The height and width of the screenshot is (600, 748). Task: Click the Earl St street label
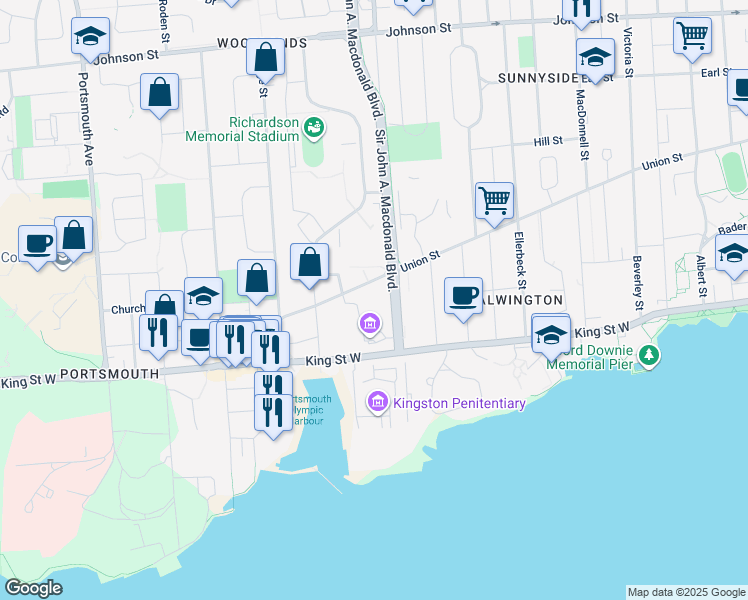(716, 72)
